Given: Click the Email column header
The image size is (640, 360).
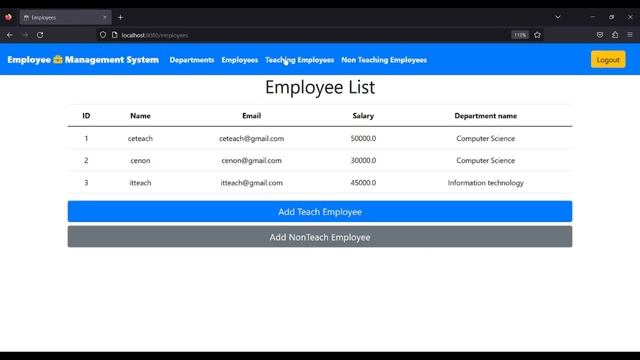Looking at the screenshot, I should (x=251, y=116).
